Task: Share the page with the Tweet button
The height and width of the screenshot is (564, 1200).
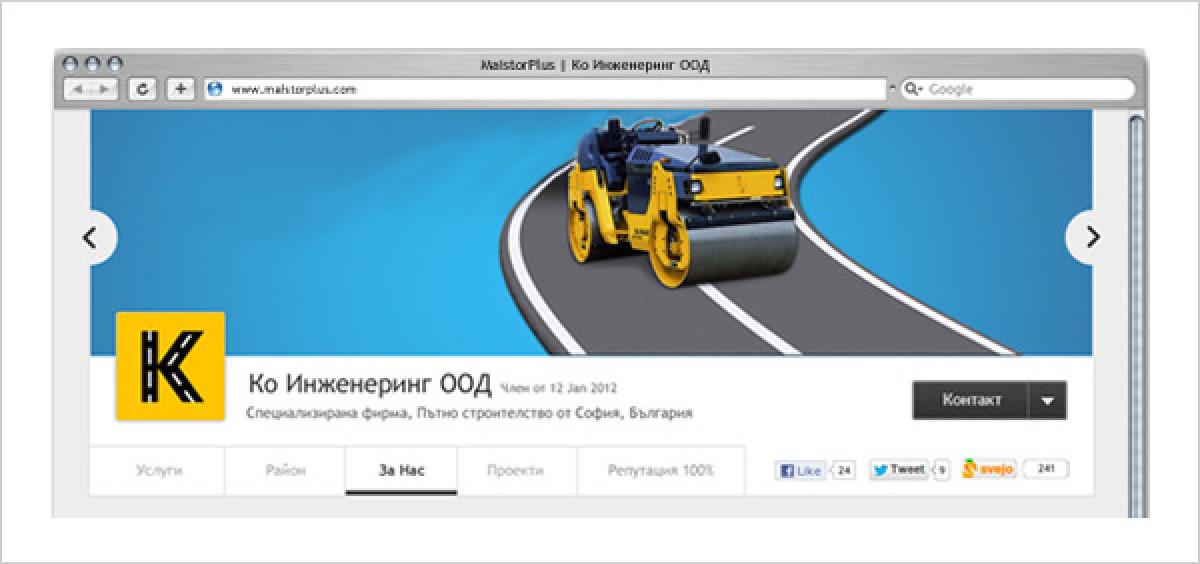Action: point(898,469)
